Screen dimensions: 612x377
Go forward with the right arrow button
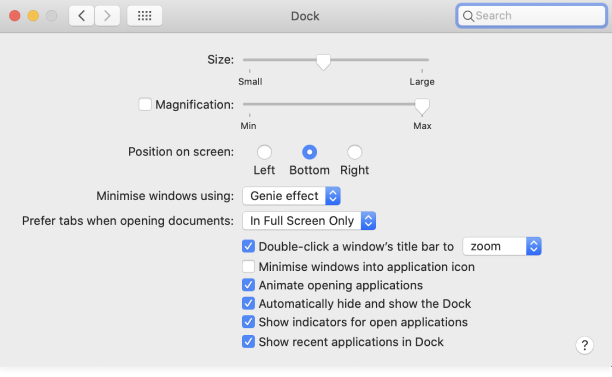[107, 16]
